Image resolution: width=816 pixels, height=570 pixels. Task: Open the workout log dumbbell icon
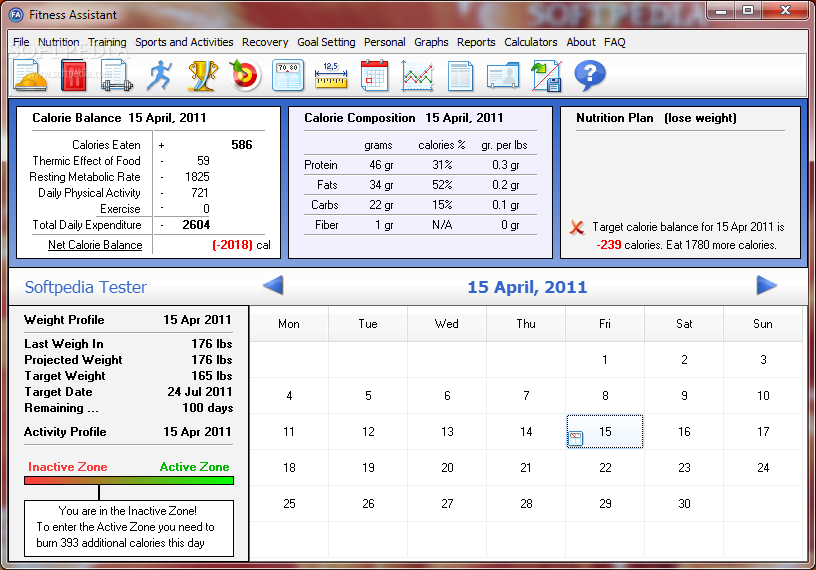116,76
